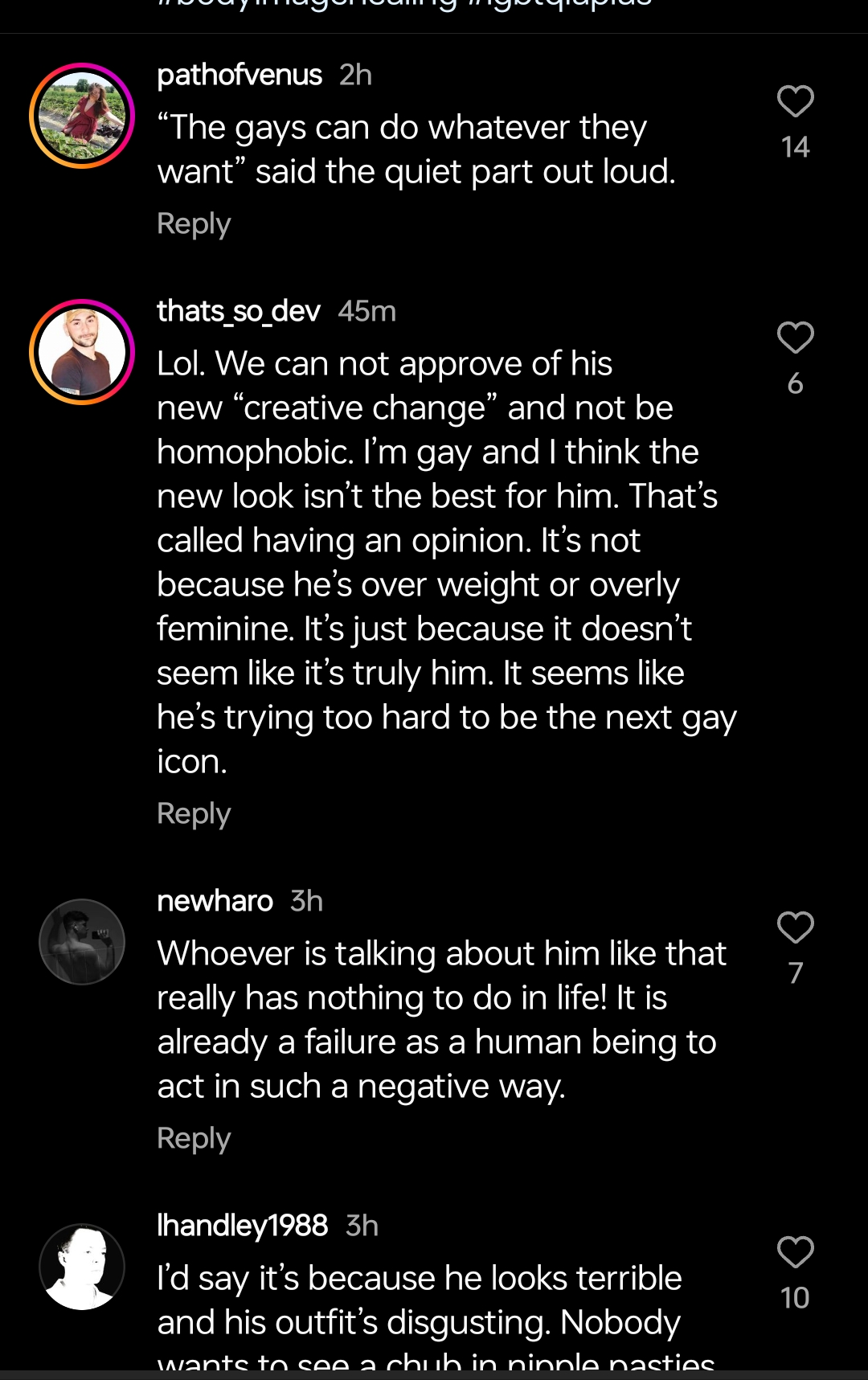The image size is (868, 1380).
Task: Open thats_so_dev username link
Action: [239, 311]
